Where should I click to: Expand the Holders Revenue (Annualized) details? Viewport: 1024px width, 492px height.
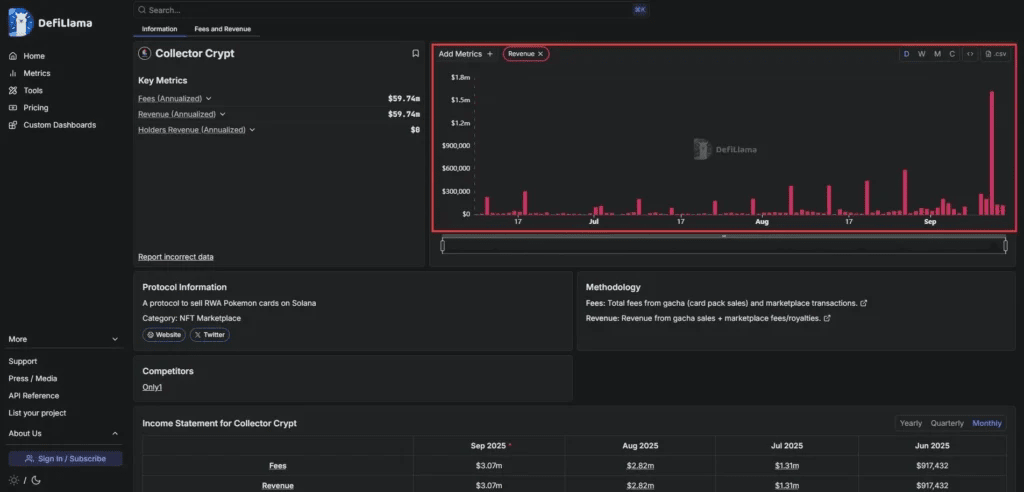[252, 130]
